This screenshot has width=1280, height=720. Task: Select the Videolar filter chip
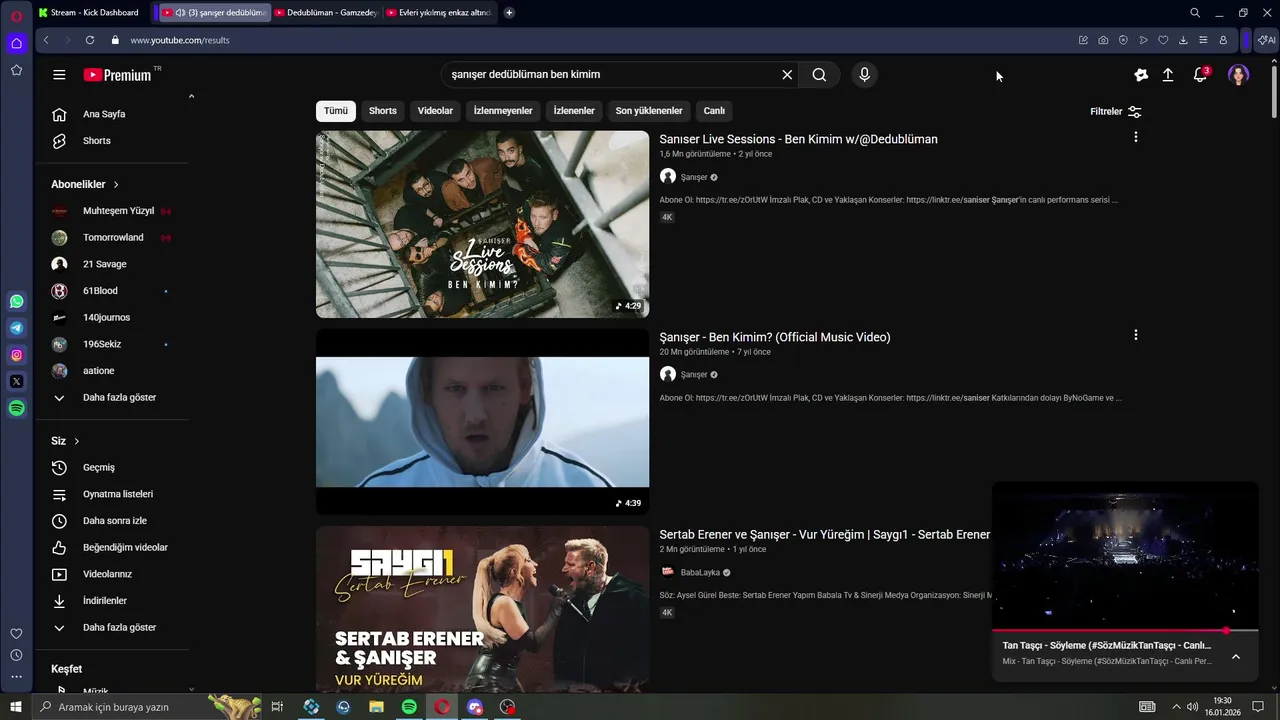435,111
